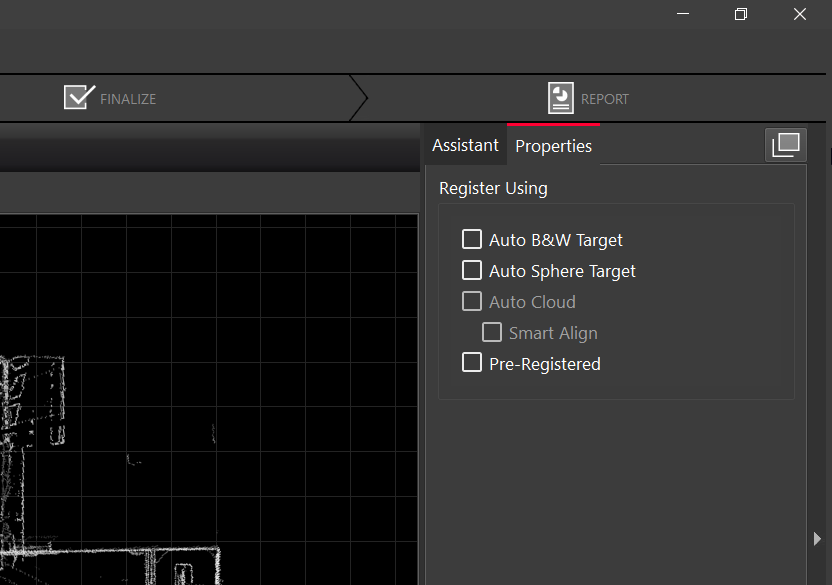Click the pop-out panel icon
The image size is (832, 585).
(786, 144)
